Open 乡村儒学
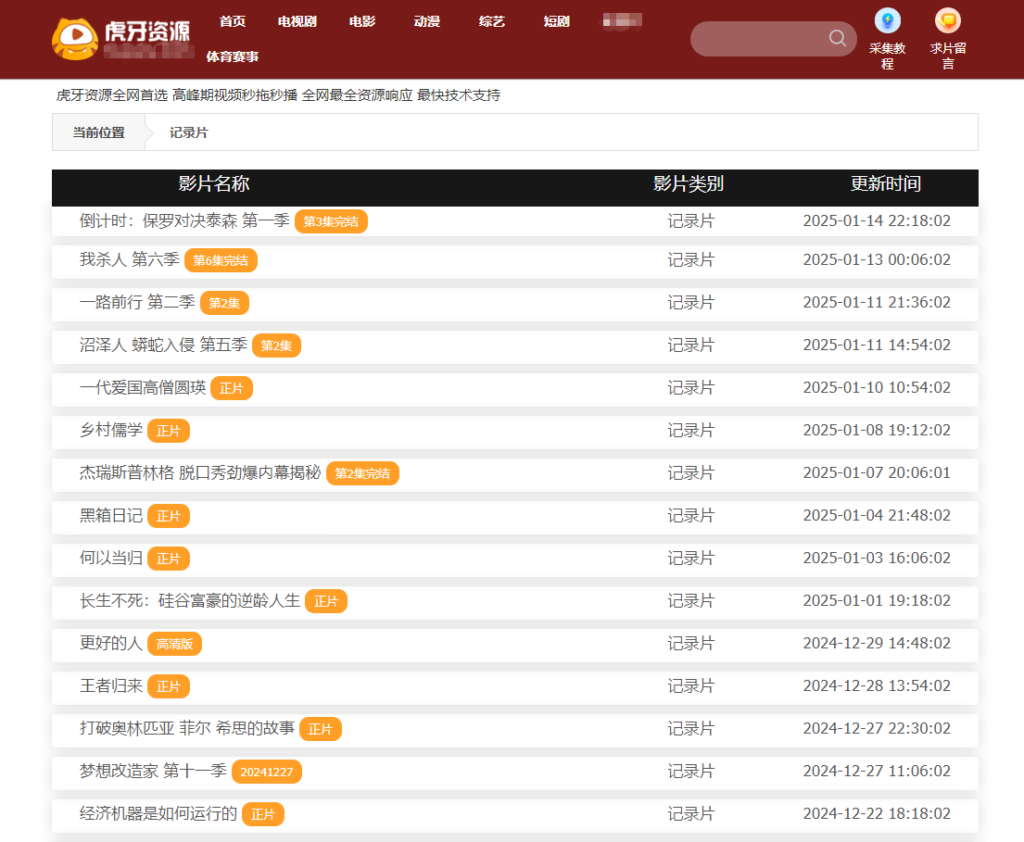 111,430
